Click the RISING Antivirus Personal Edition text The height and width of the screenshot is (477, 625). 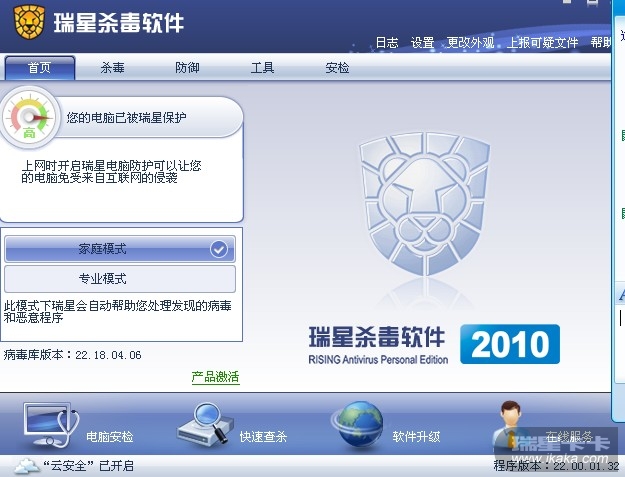(x=378, y=359)
